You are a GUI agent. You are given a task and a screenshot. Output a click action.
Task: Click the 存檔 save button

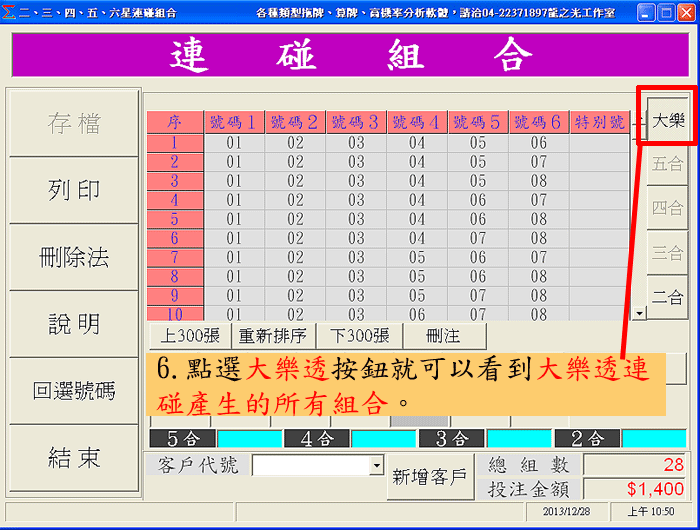click(x=74, y=123)
